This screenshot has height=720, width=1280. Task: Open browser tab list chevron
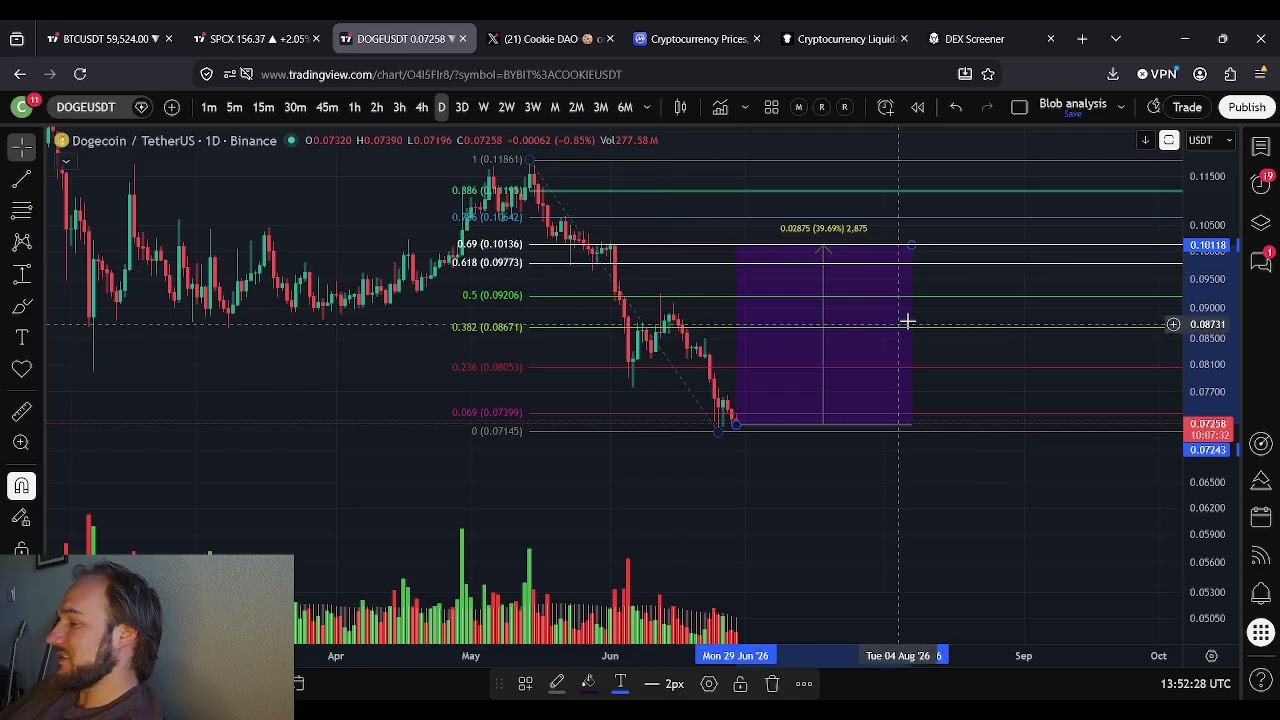tap(1115, 39)
